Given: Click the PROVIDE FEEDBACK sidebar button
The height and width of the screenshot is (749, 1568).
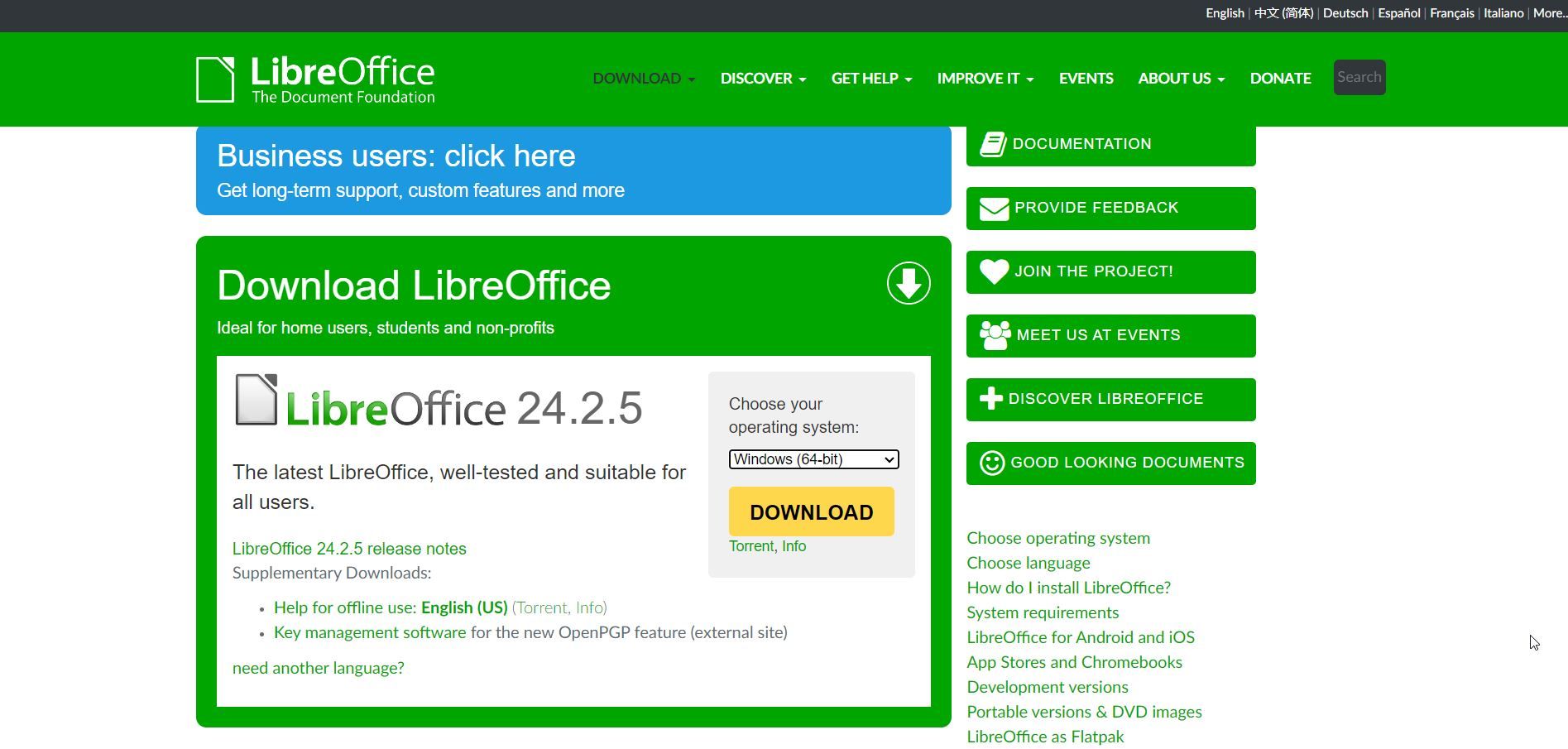Looking at the screenshot, I should pos(1111,209).
